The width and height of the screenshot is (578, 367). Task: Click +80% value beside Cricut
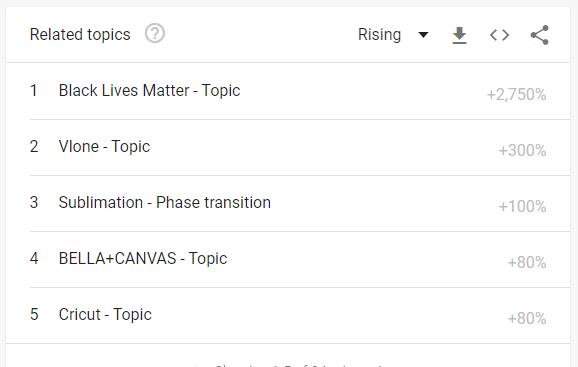pos(527,319)
